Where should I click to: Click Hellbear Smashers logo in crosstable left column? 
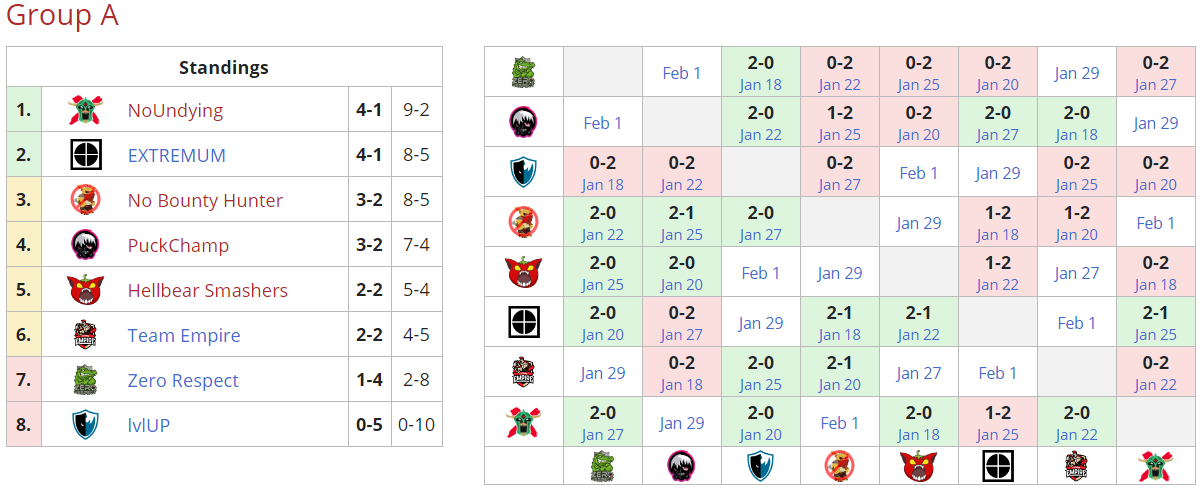coord(524,272)
